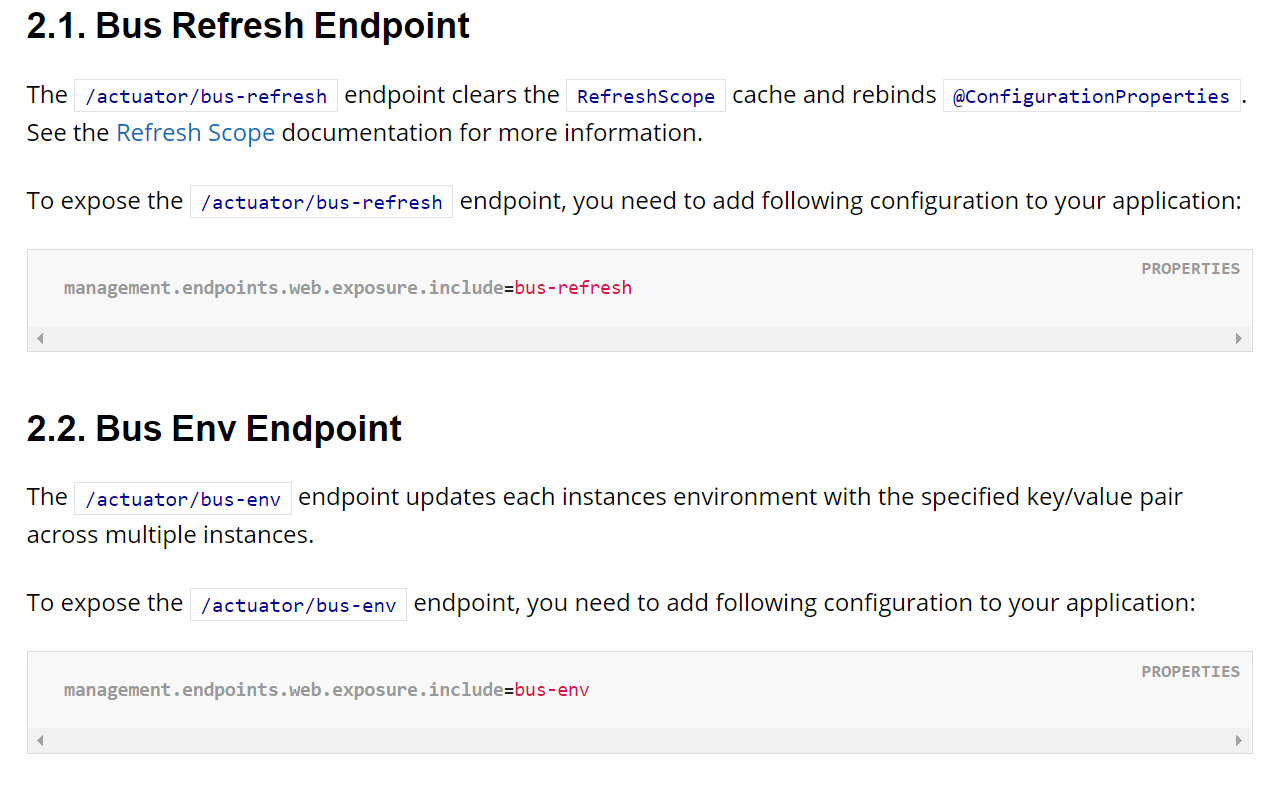
Task: Click left scroll arrow under bus-env code block
Action: [40, 741]
